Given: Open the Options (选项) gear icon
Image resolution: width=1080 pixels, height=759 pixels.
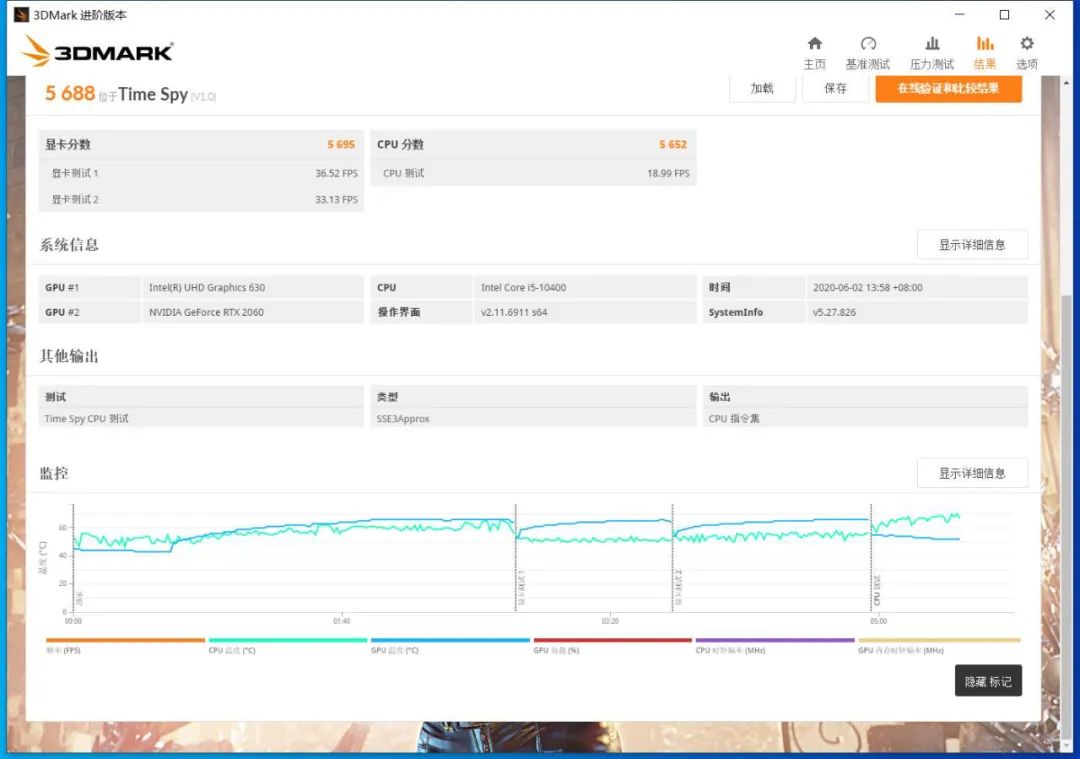Looking at the screenshot, I should point(1027,44).
